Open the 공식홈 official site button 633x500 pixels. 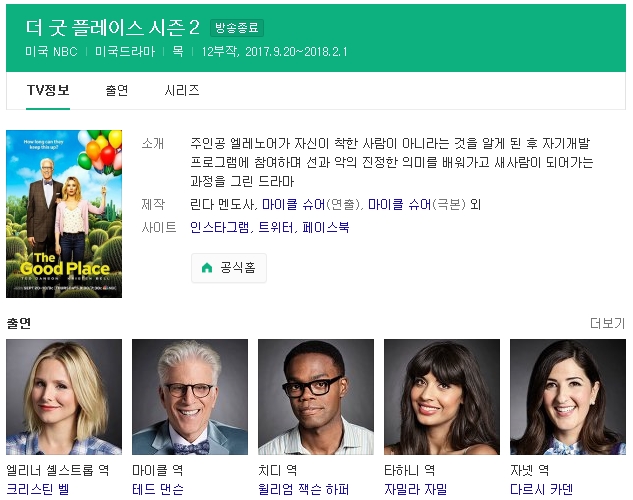(x=229, y=268)
